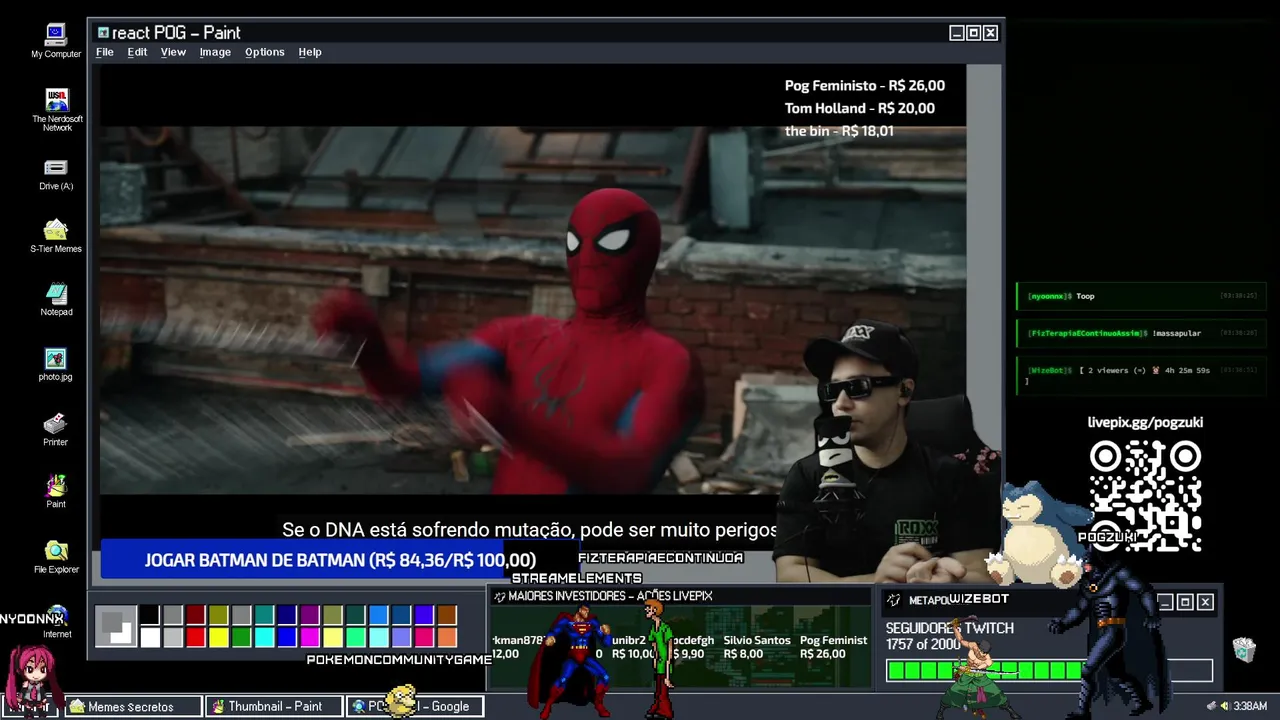Viewport: 1280px width, 720px height.
Task: Click the 3:38AM system clock
Action: [x=1250, y=706]
